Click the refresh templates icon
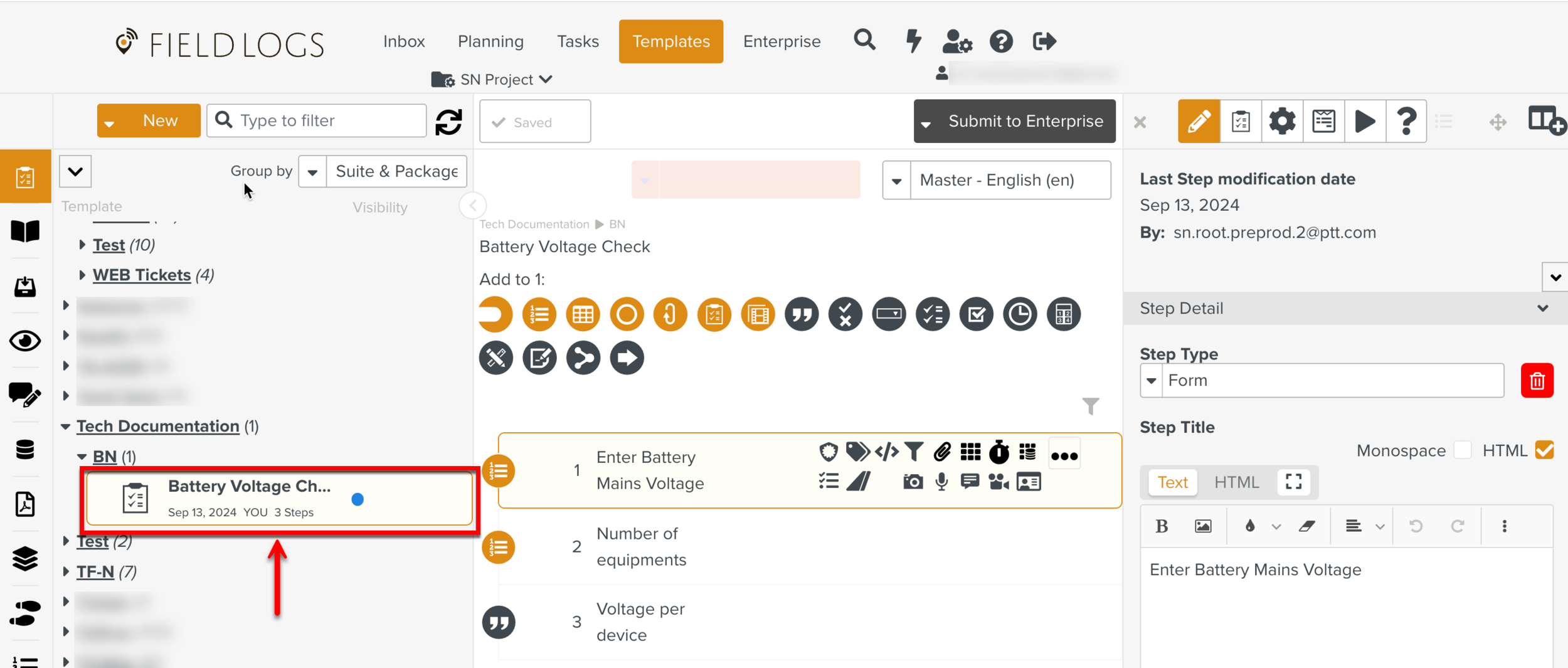This screenshot has width=1568, height=668. (x=449, y=122)
